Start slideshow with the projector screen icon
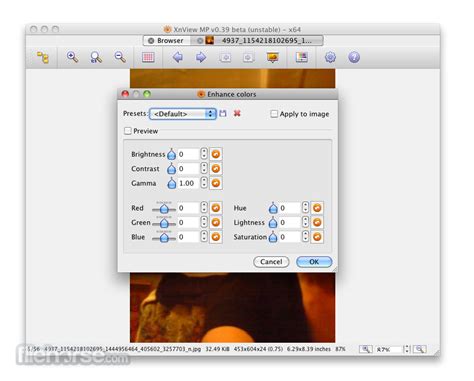 point(273,57)
